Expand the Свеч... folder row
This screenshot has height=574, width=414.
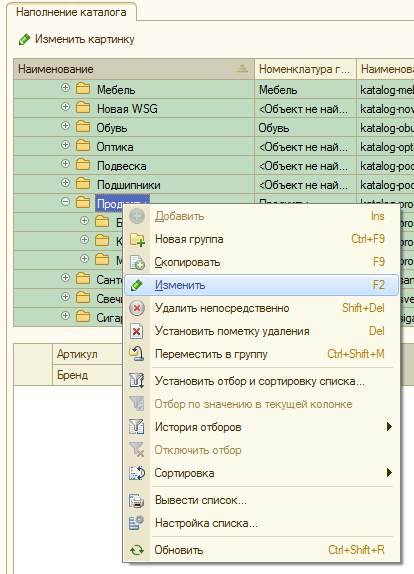(x=65, y=297)
